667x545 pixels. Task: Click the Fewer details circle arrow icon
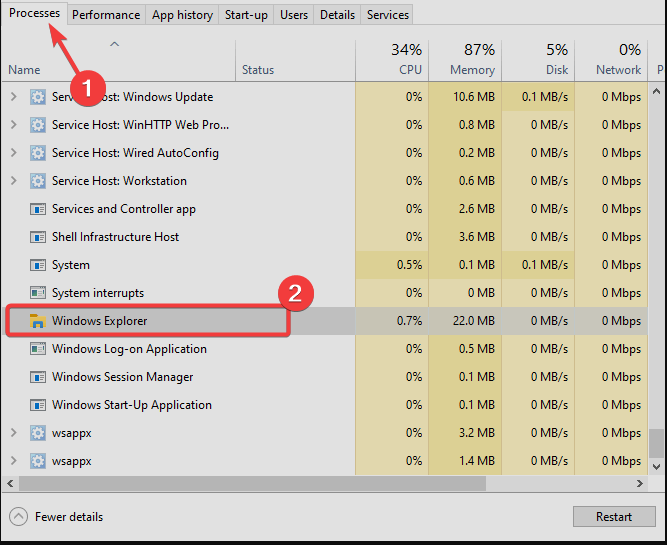(18, 517)
